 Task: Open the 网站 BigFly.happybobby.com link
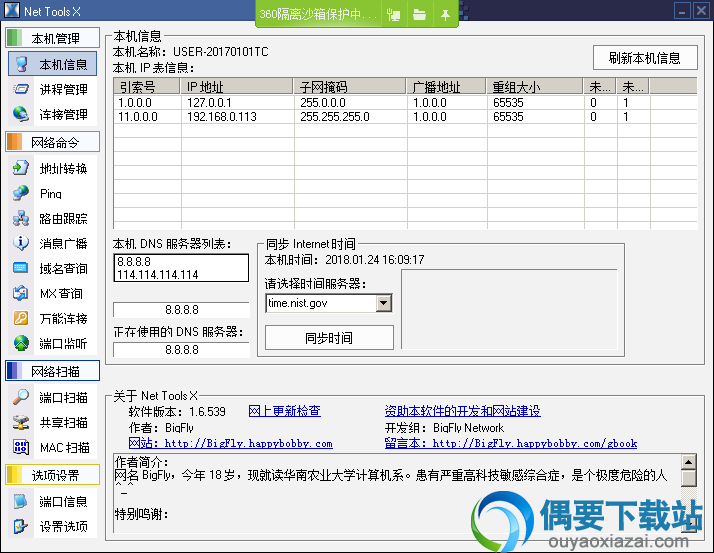click(x=230, y=443)
